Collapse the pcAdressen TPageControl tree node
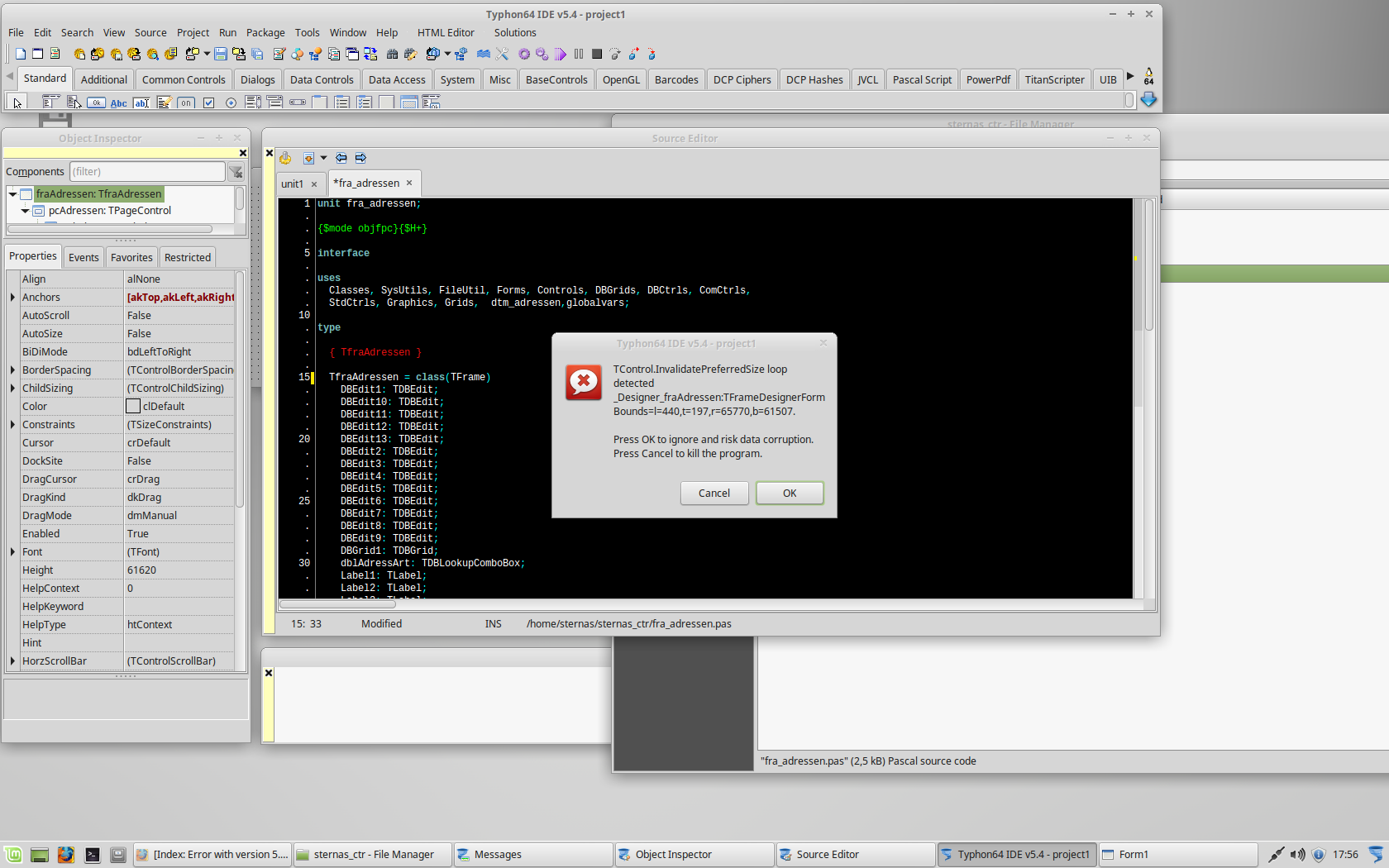The height and width of the screenshot is (868, 1389). 26,211
